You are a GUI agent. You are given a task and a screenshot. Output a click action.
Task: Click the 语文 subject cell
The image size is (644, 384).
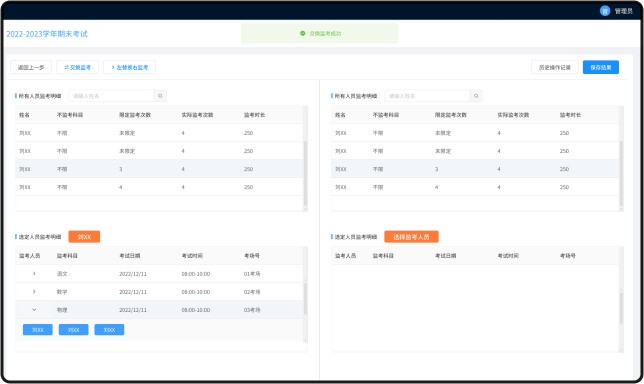pos(62,274)
